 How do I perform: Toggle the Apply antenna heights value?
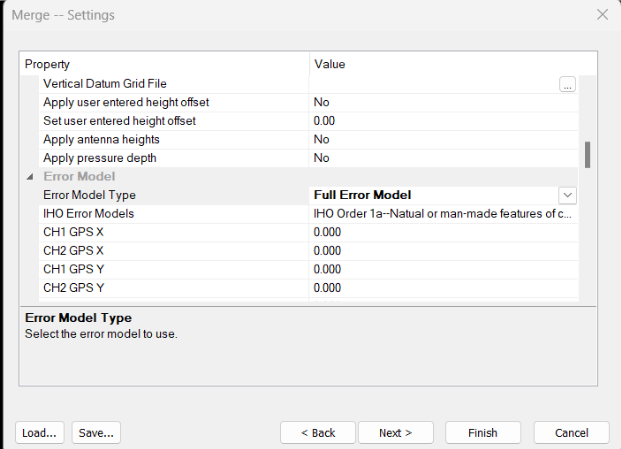point(440,140)
